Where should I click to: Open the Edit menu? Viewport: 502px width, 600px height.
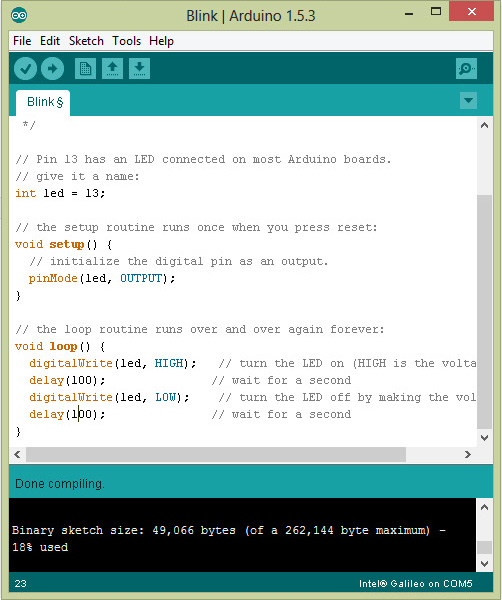coord(50,41)
